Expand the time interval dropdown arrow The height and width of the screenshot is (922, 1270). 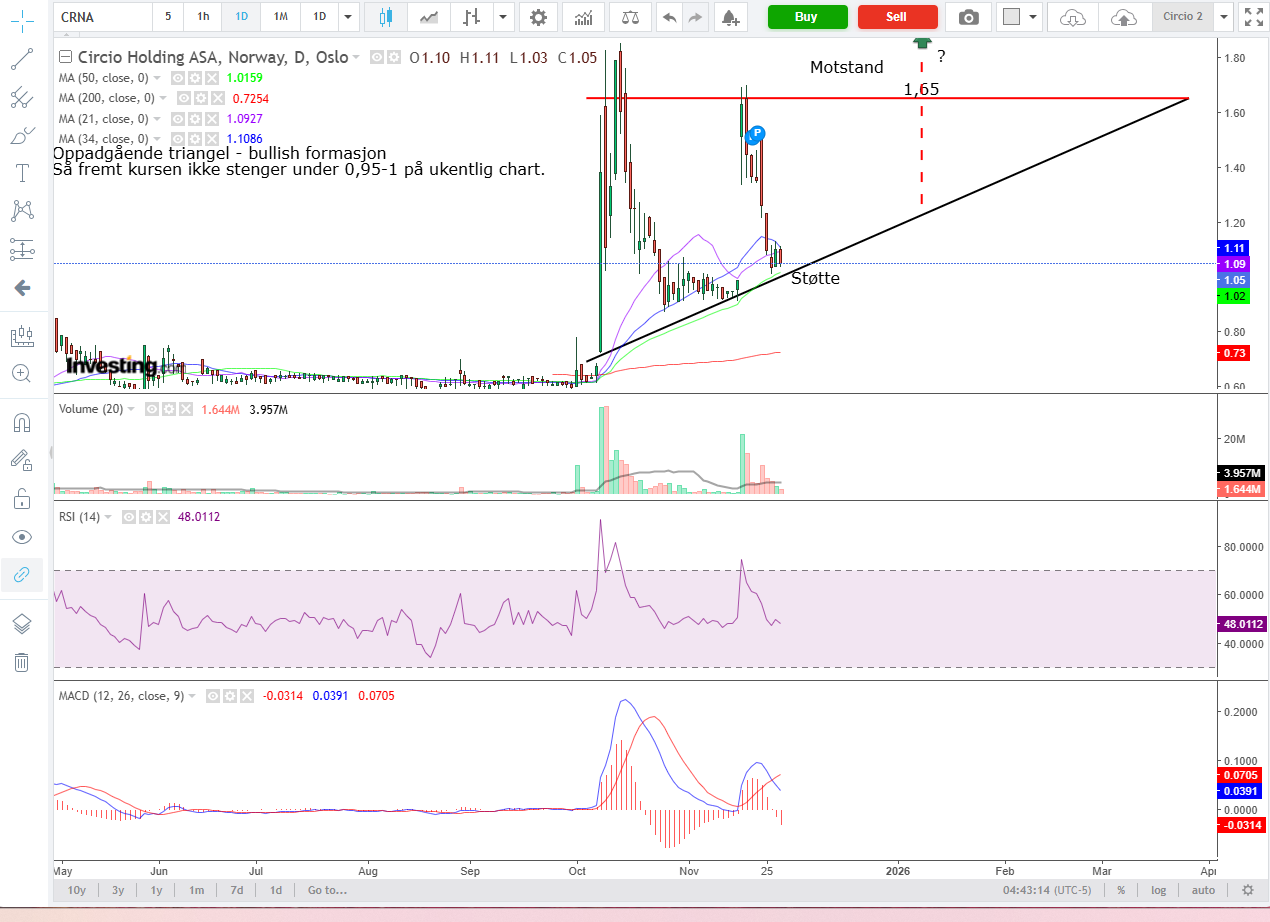(x=347, y=17)
